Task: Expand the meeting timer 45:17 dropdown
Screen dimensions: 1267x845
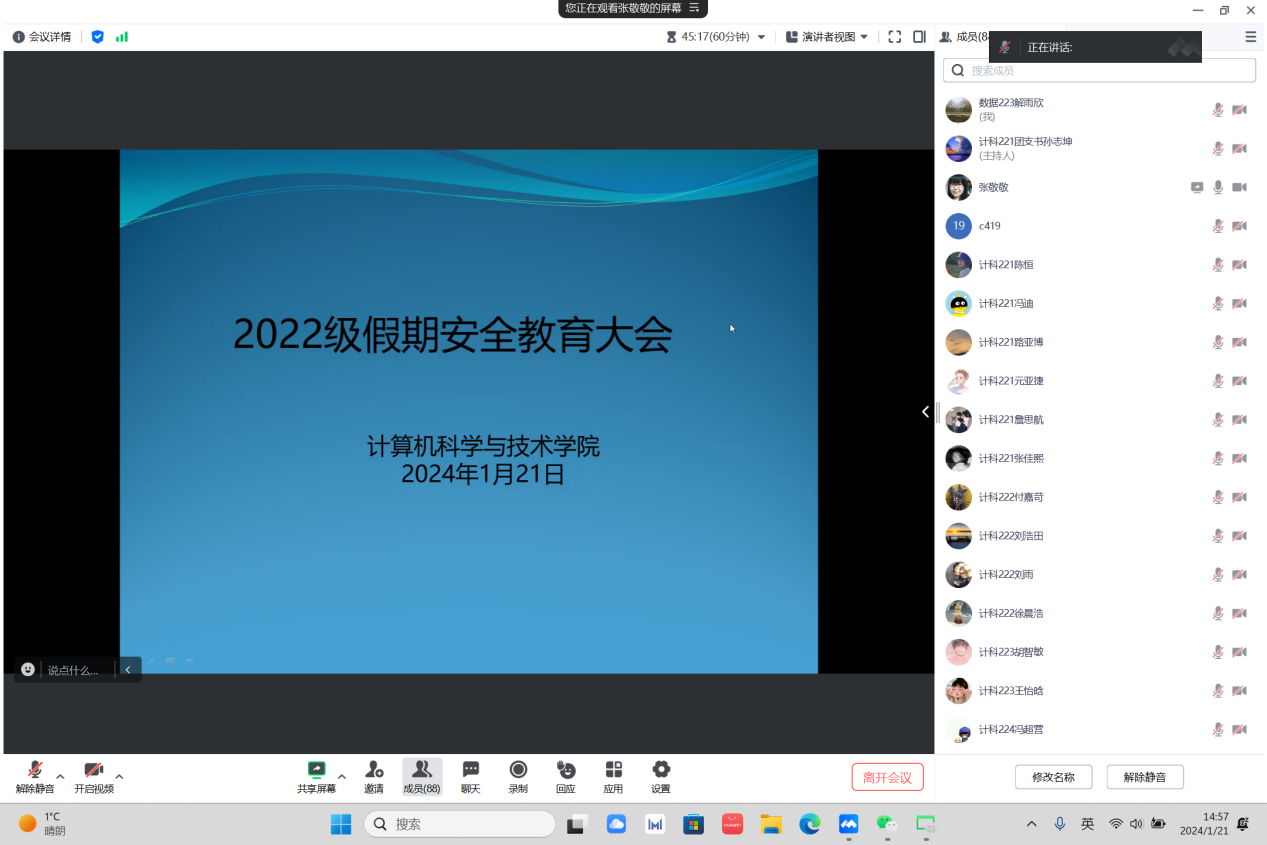Action: point(761,37)
